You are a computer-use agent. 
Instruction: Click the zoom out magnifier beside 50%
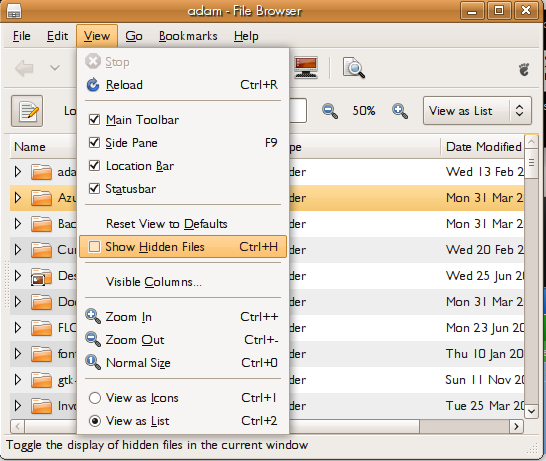(329, 111)
